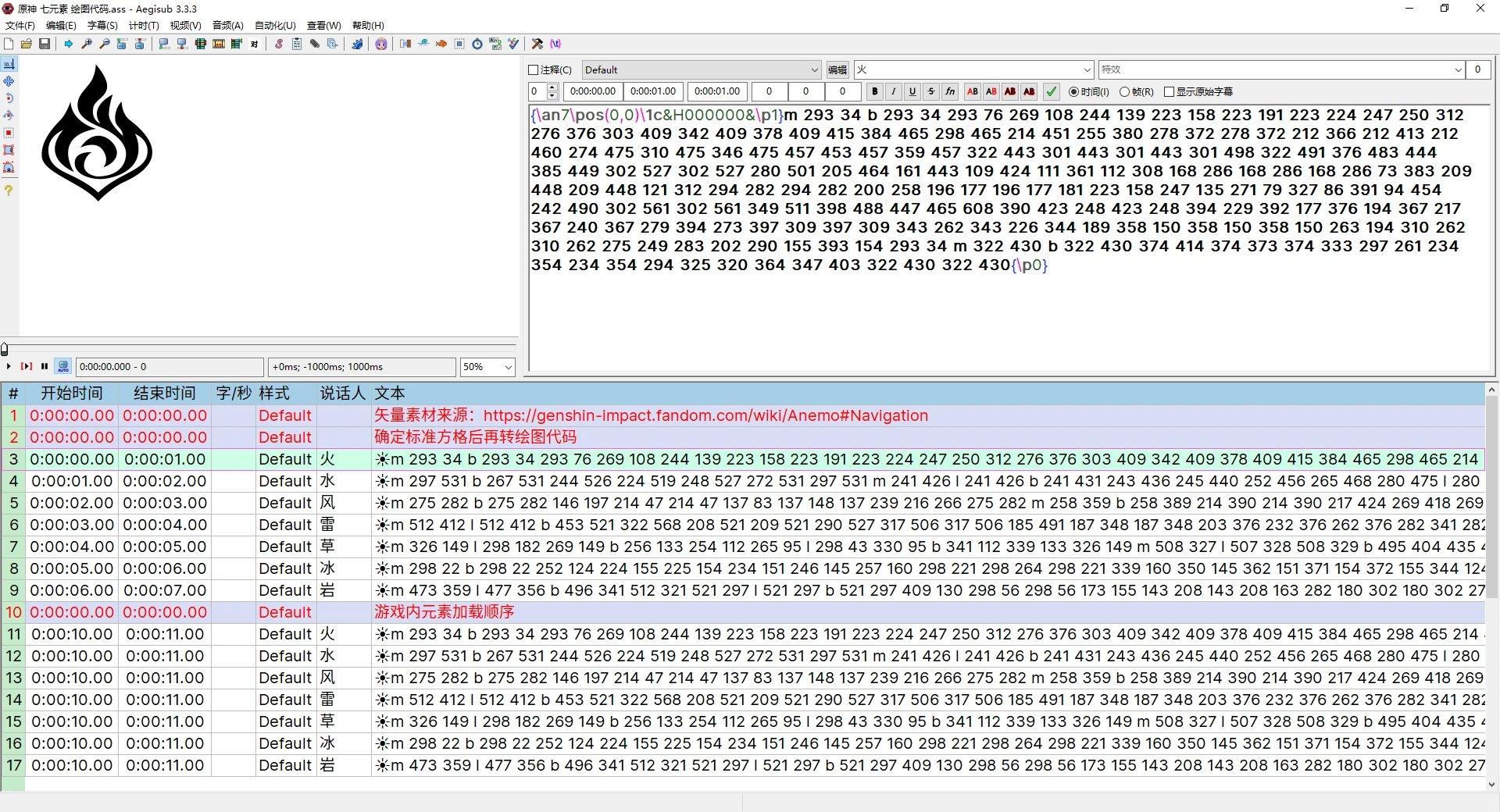Open the Shift Times clock icon

click(x=477, y=44)
